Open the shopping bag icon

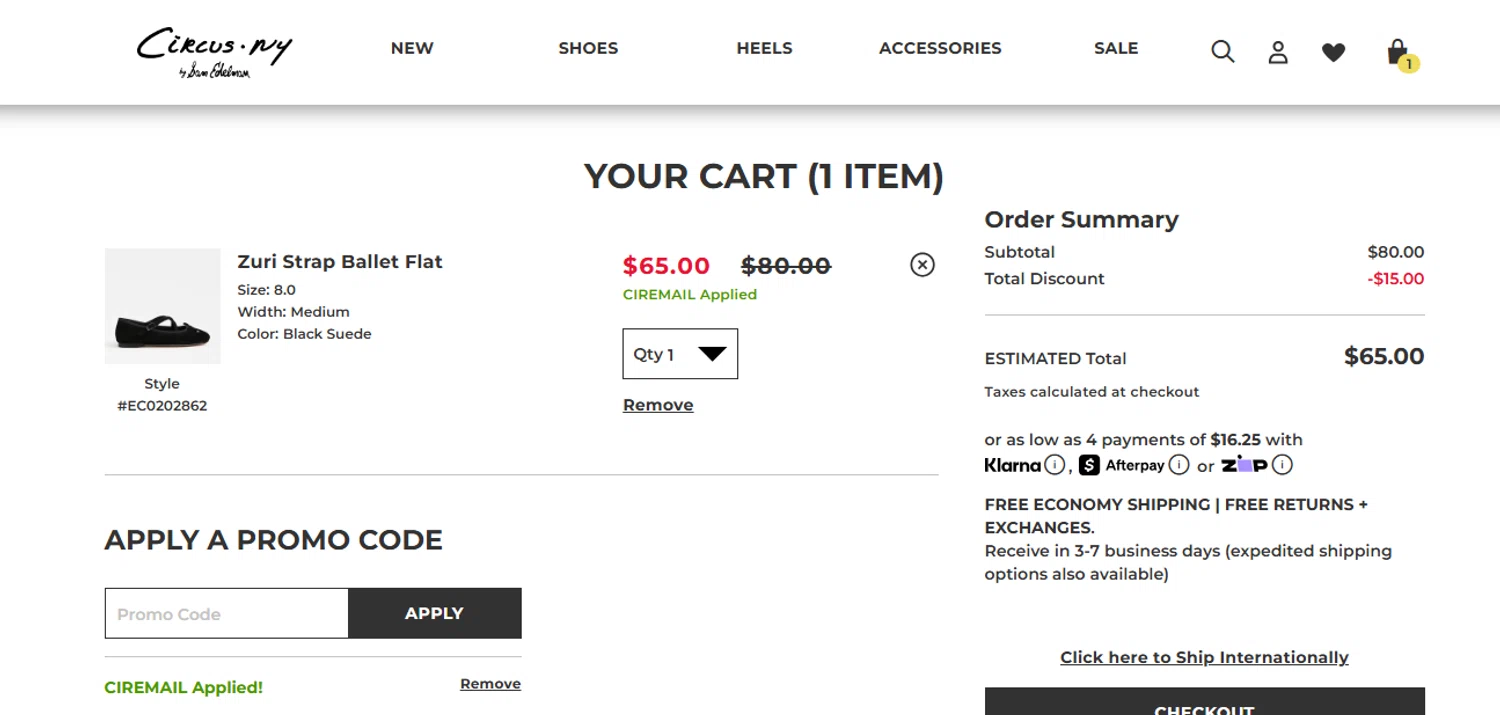tap(1398, 52)
